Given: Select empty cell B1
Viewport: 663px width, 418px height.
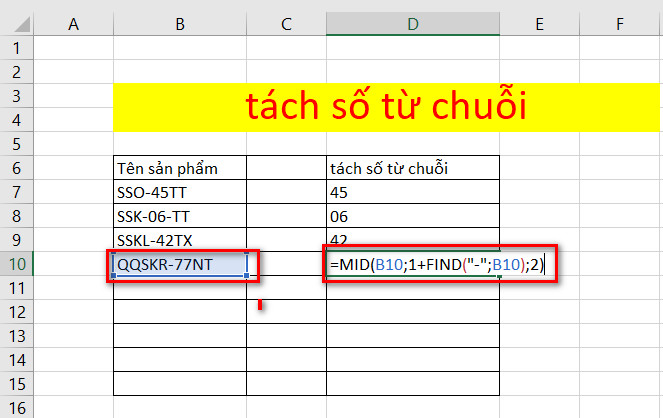Looking at the screenshot, I should [x=180, y=48].
